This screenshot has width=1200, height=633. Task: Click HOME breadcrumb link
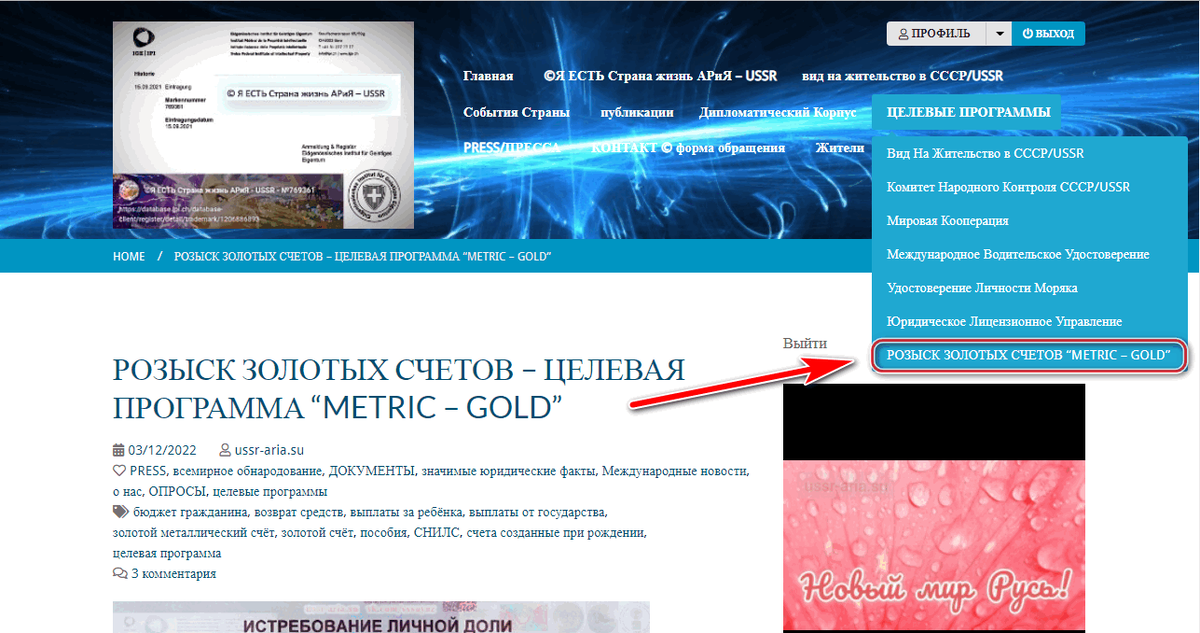129,257
